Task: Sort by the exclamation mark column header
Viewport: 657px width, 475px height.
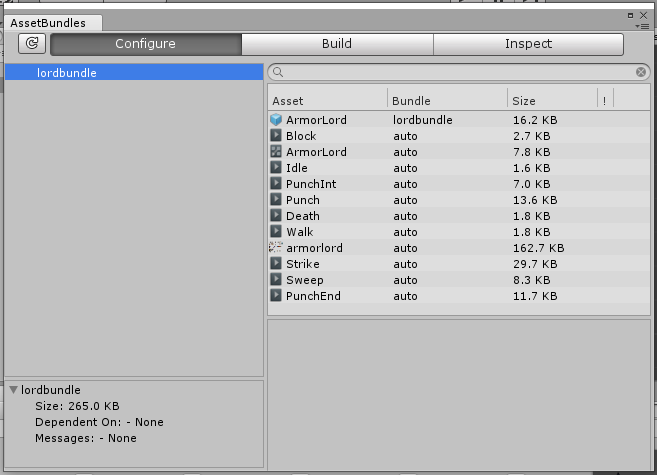Action: [x=604, y=101]
